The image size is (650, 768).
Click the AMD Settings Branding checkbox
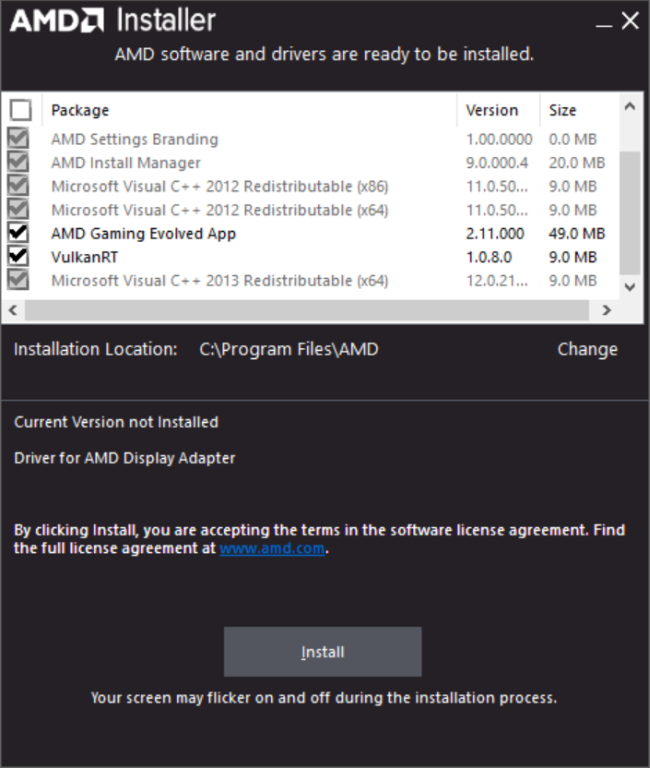click(18, 139)
